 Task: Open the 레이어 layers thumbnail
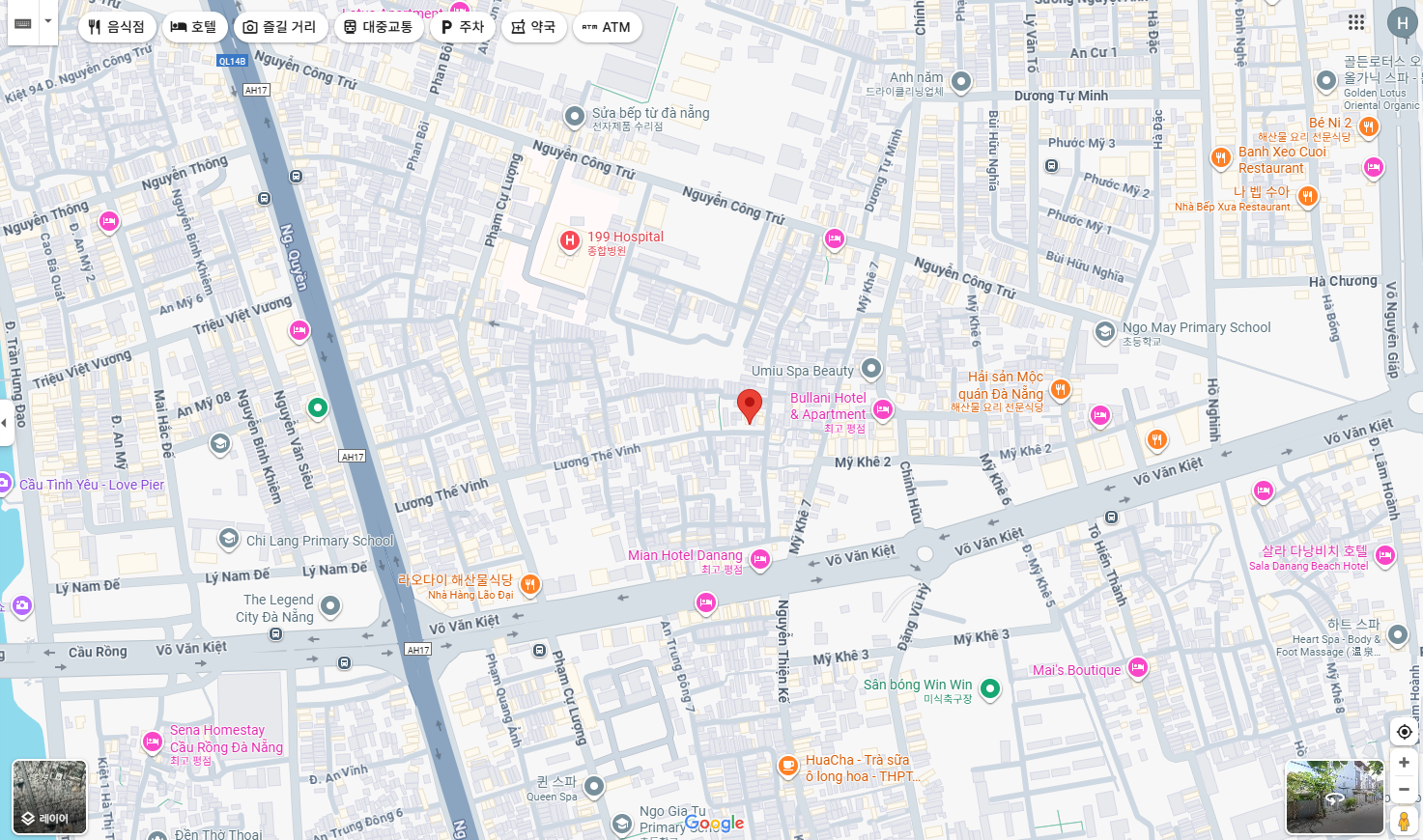tap(49, 797)
